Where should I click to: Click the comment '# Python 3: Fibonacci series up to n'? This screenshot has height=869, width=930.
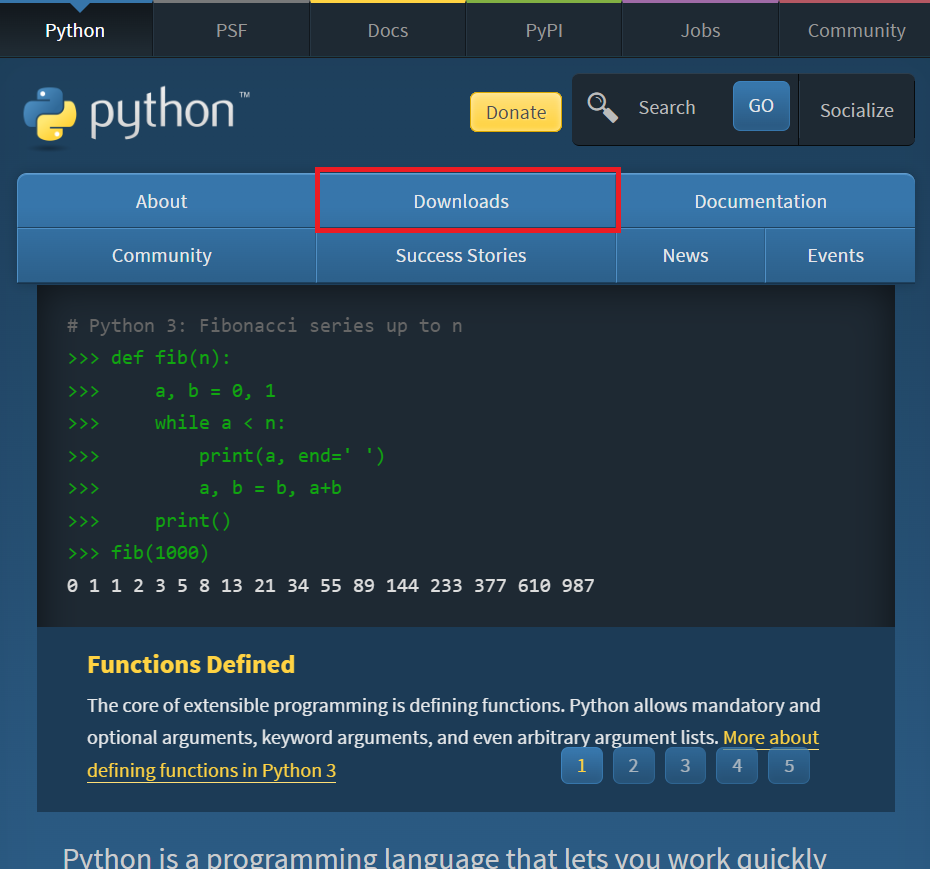pos(265,326)
